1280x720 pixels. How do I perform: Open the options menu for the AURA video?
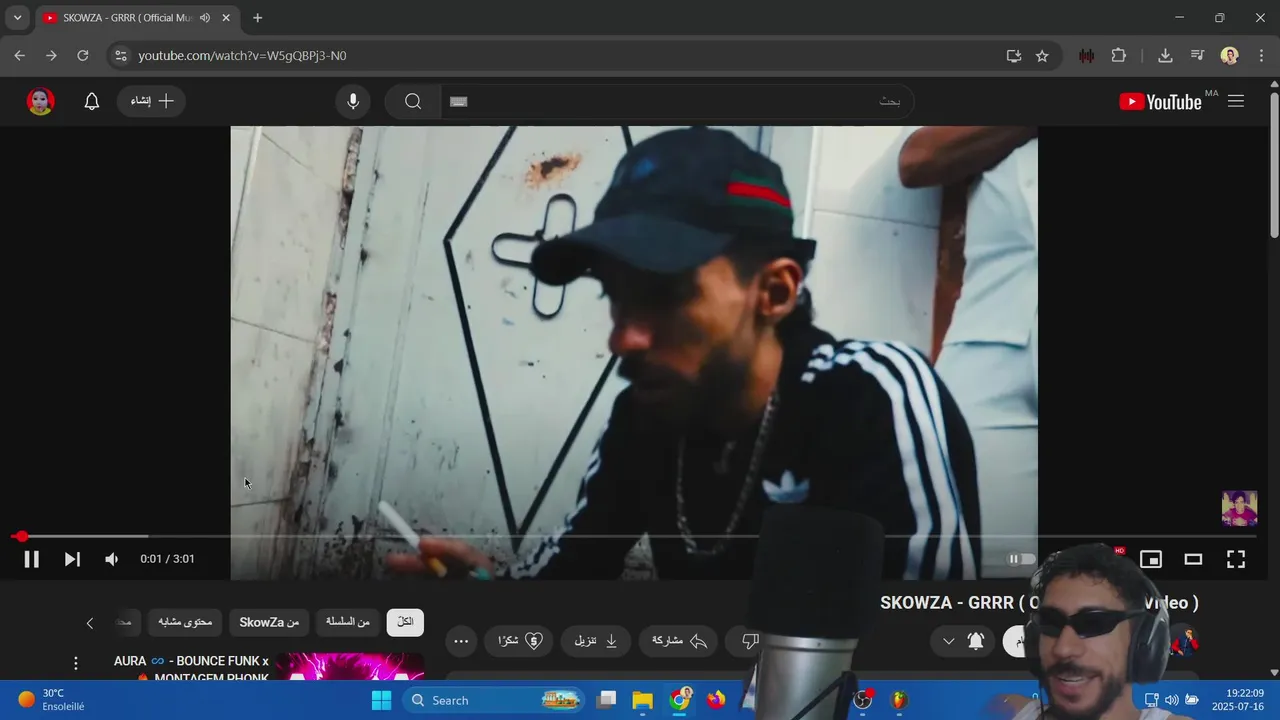click(x=75, y=663)
